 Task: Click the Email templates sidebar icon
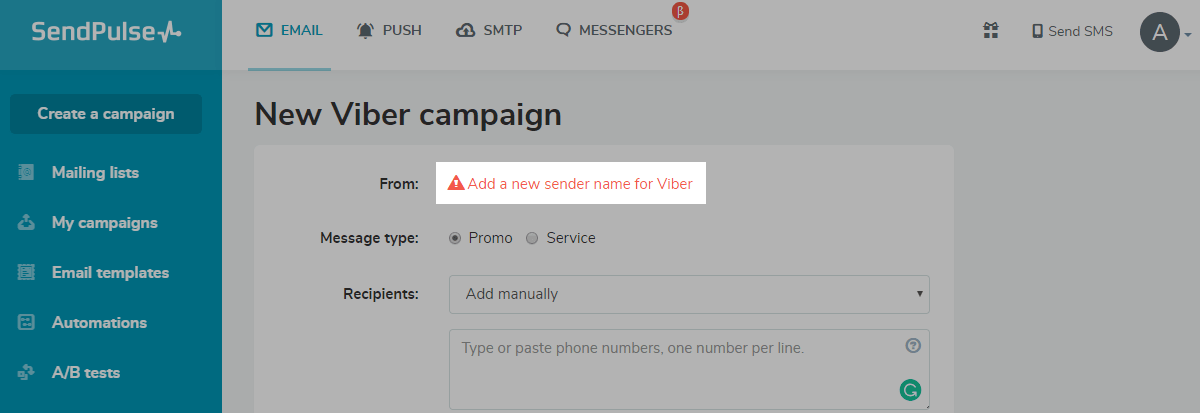coord(27,273)
